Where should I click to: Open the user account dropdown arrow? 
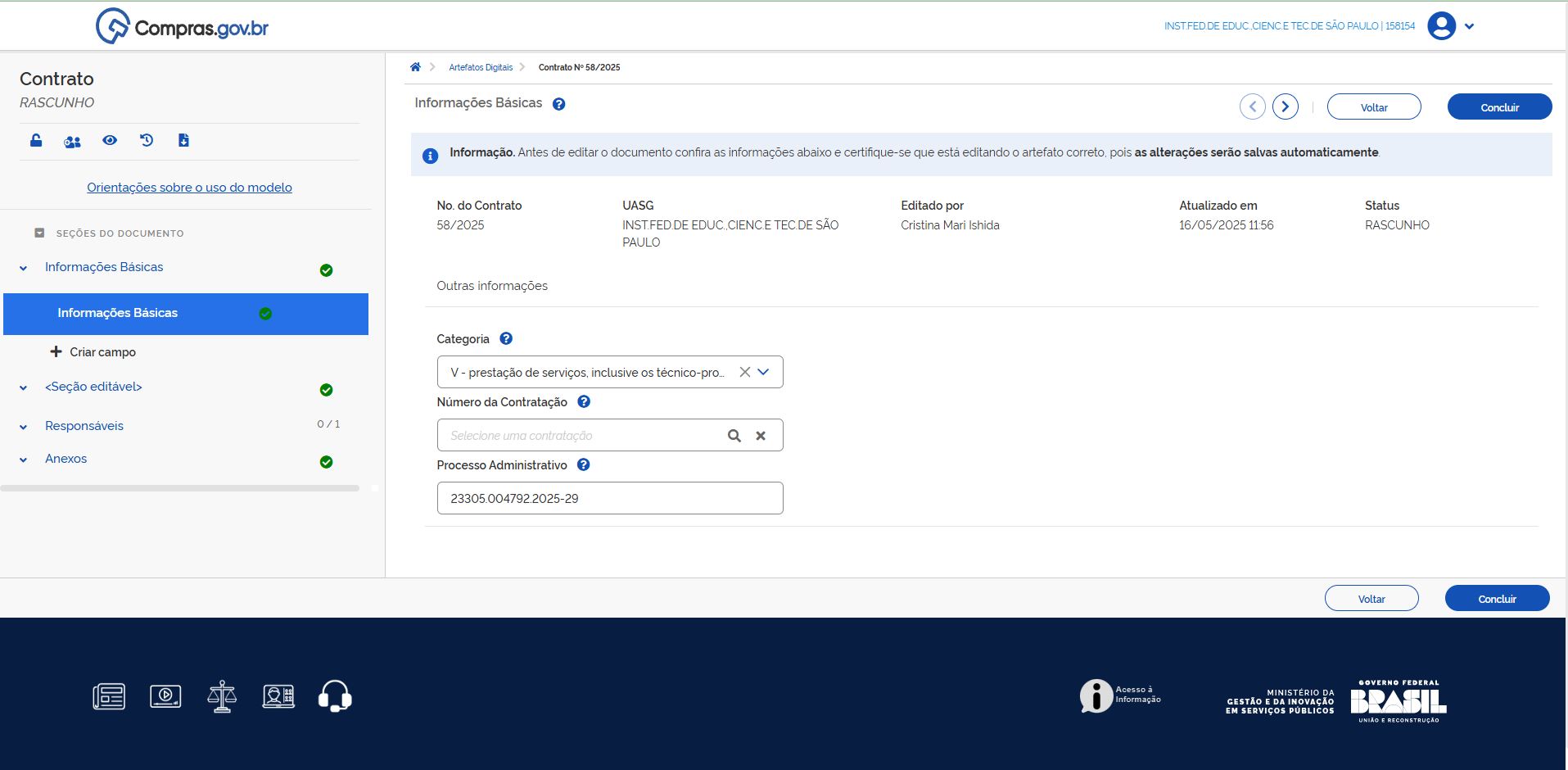tap(1470, 26)
